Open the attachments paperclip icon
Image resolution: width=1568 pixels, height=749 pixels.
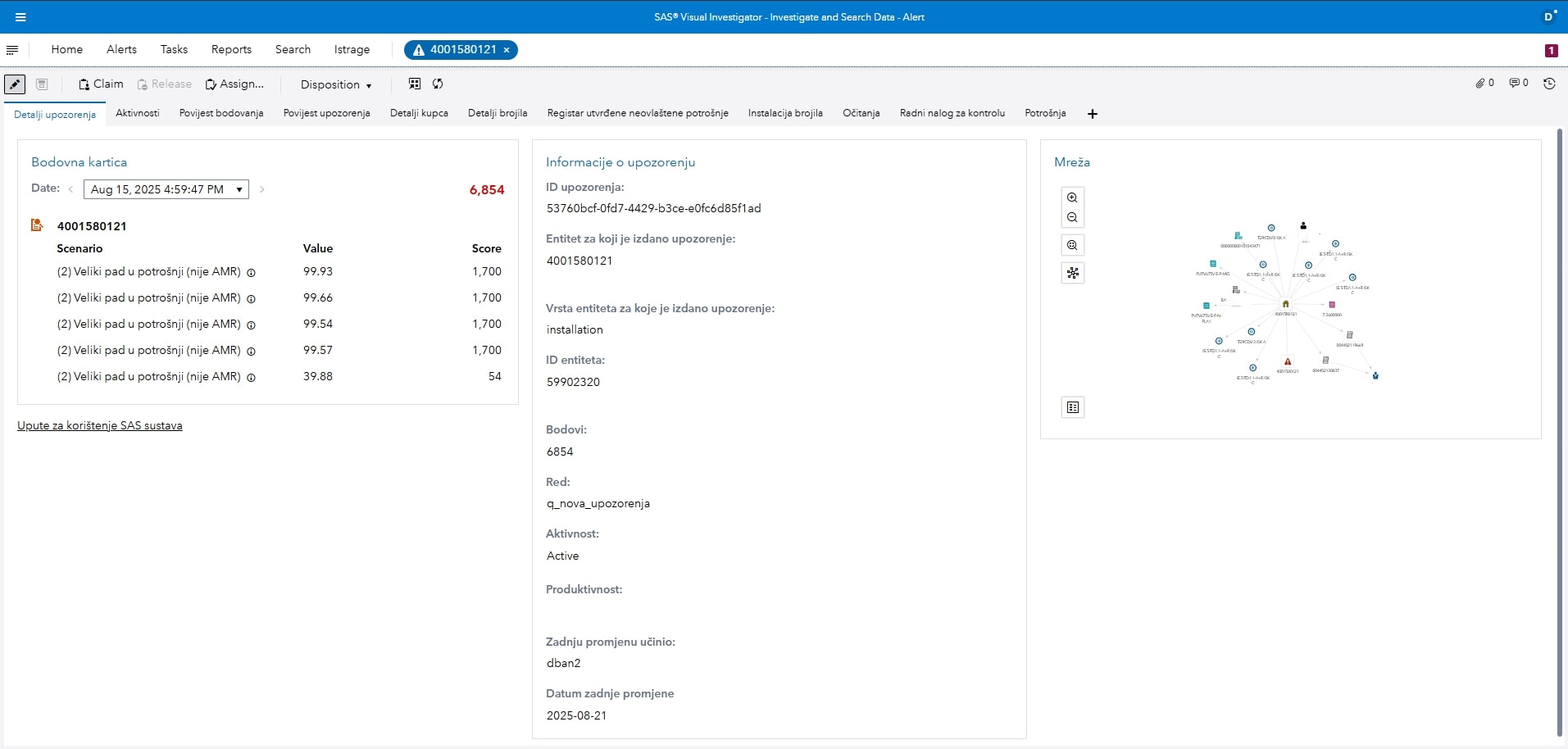coord(1484,83)
